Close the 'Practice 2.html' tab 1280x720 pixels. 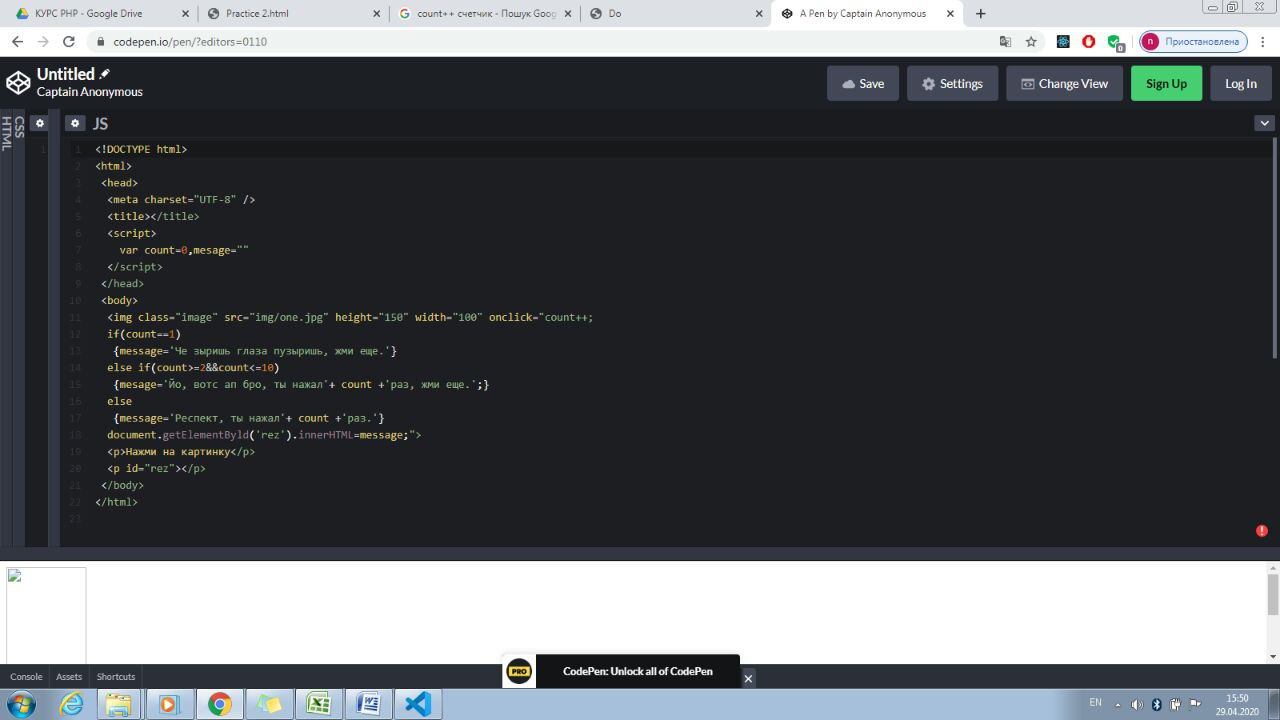[x=375, y=14]
